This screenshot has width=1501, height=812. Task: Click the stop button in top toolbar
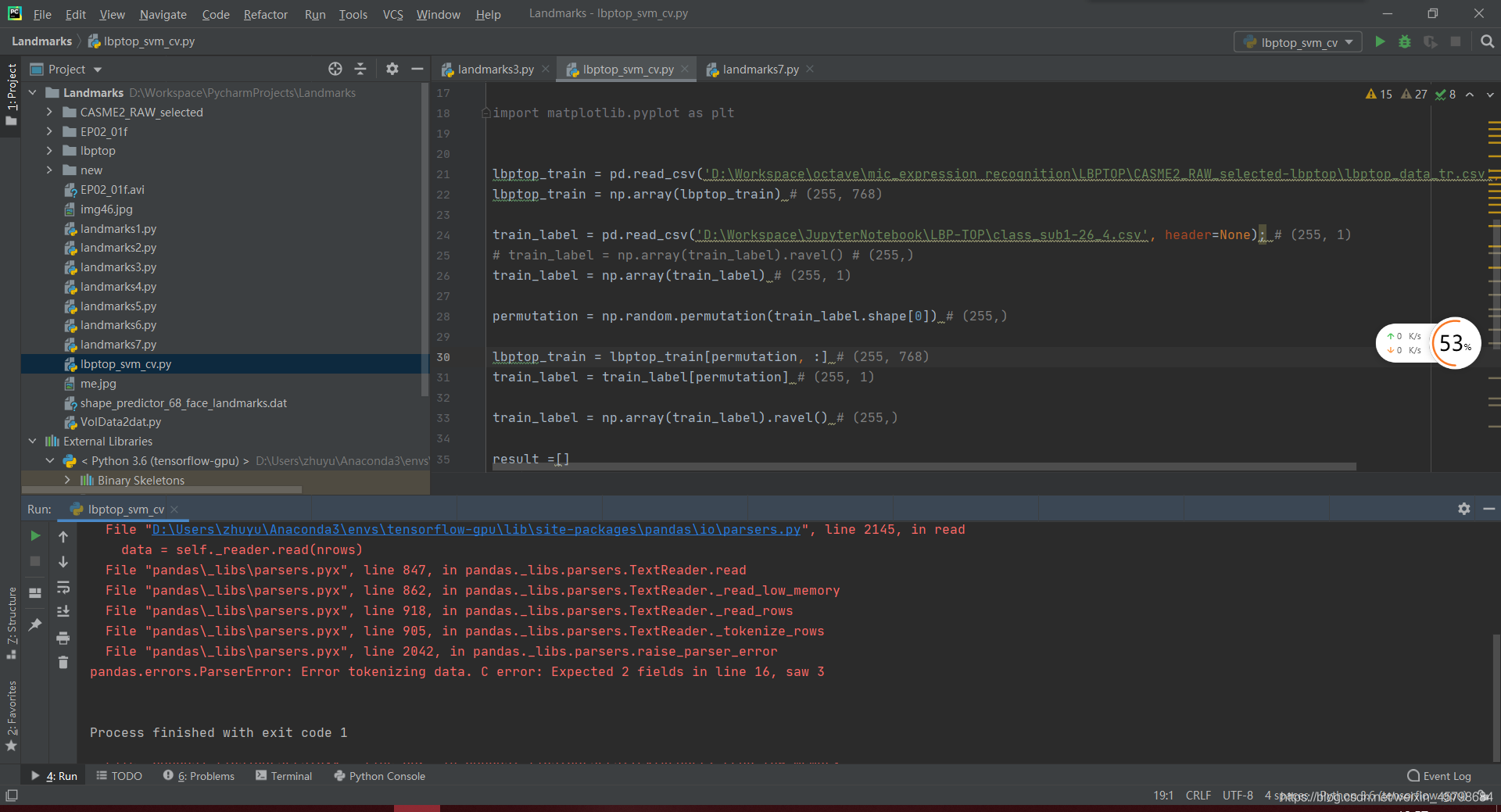click(1455, 42)
